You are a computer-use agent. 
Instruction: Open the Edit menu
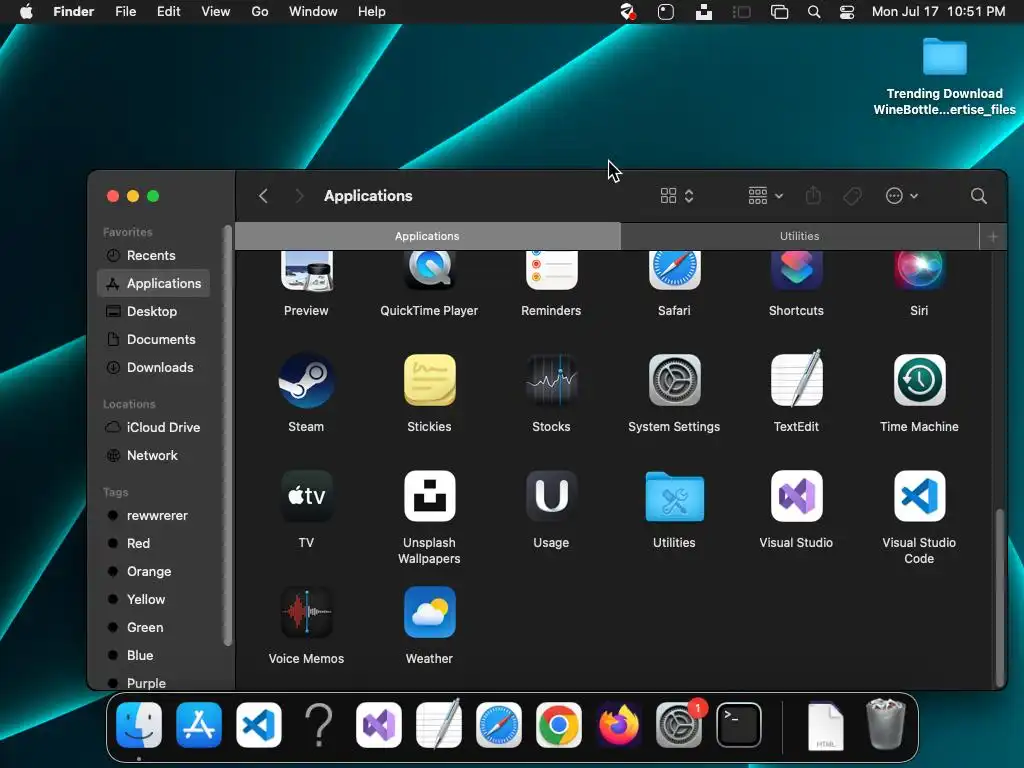tap(168, 12)
